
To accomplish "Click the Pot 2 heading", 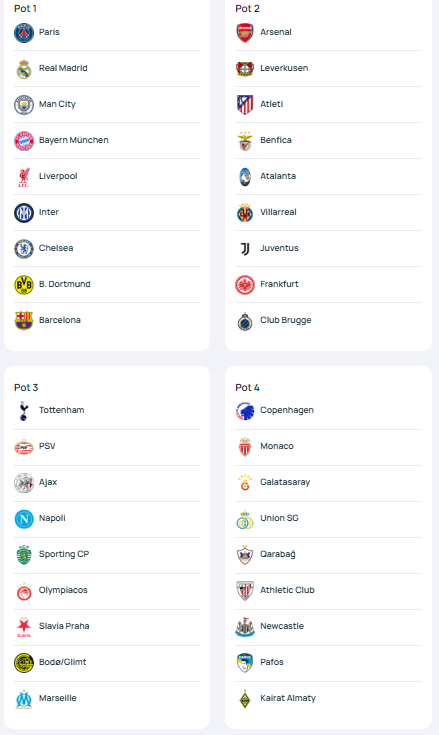I will [247, 8].
